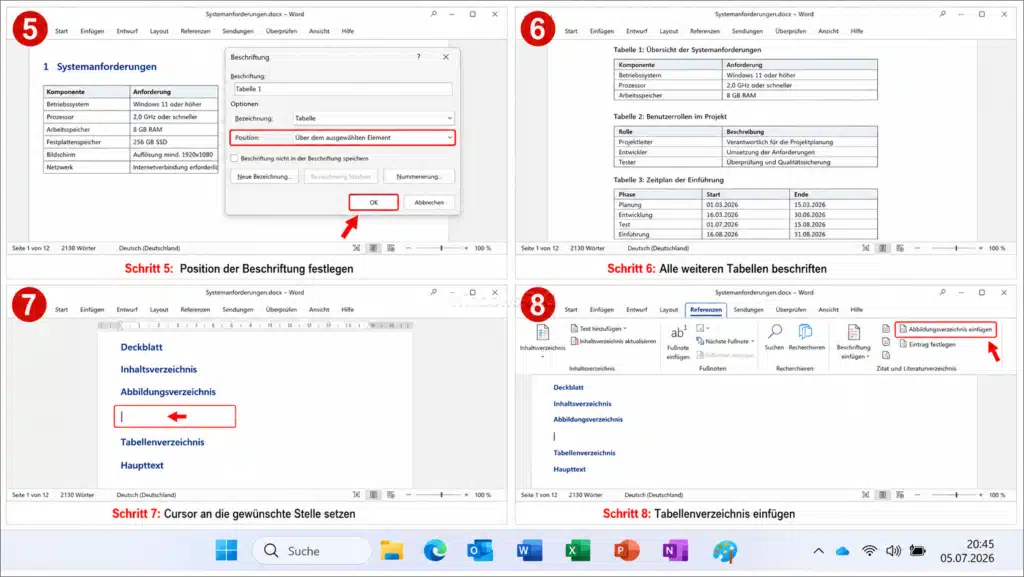The image size is (1024, 577).
Task: Launch Excel from the taskbar
Action: (x=577, y=551)
